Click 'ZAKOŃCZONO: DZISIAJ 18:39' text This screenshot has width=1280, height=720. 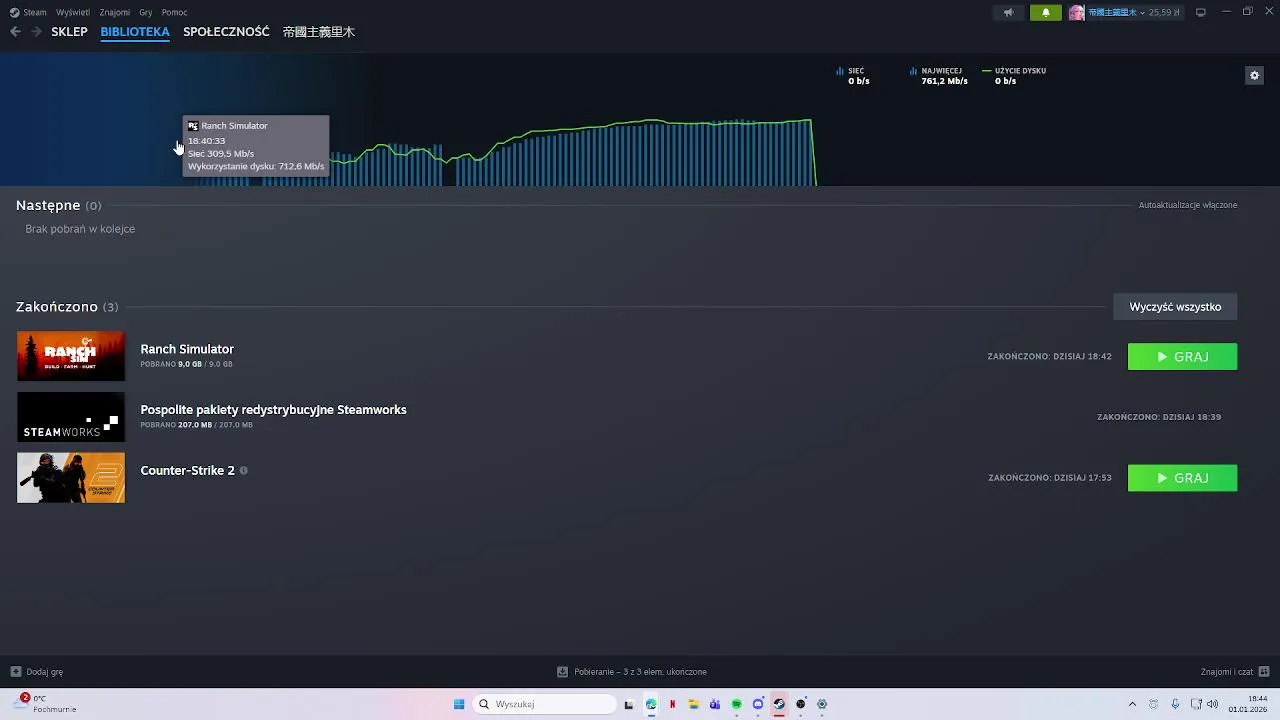1159,417
